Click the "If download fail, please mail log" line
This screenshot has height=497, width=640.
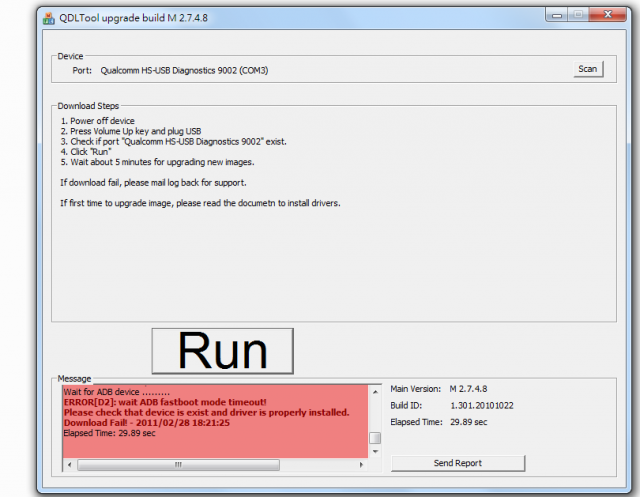pos(153,183)
